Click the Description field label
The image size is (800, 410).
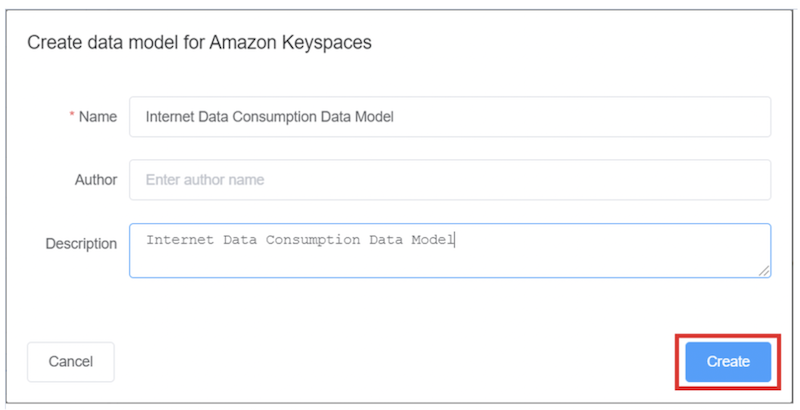[x=81, y=243]
